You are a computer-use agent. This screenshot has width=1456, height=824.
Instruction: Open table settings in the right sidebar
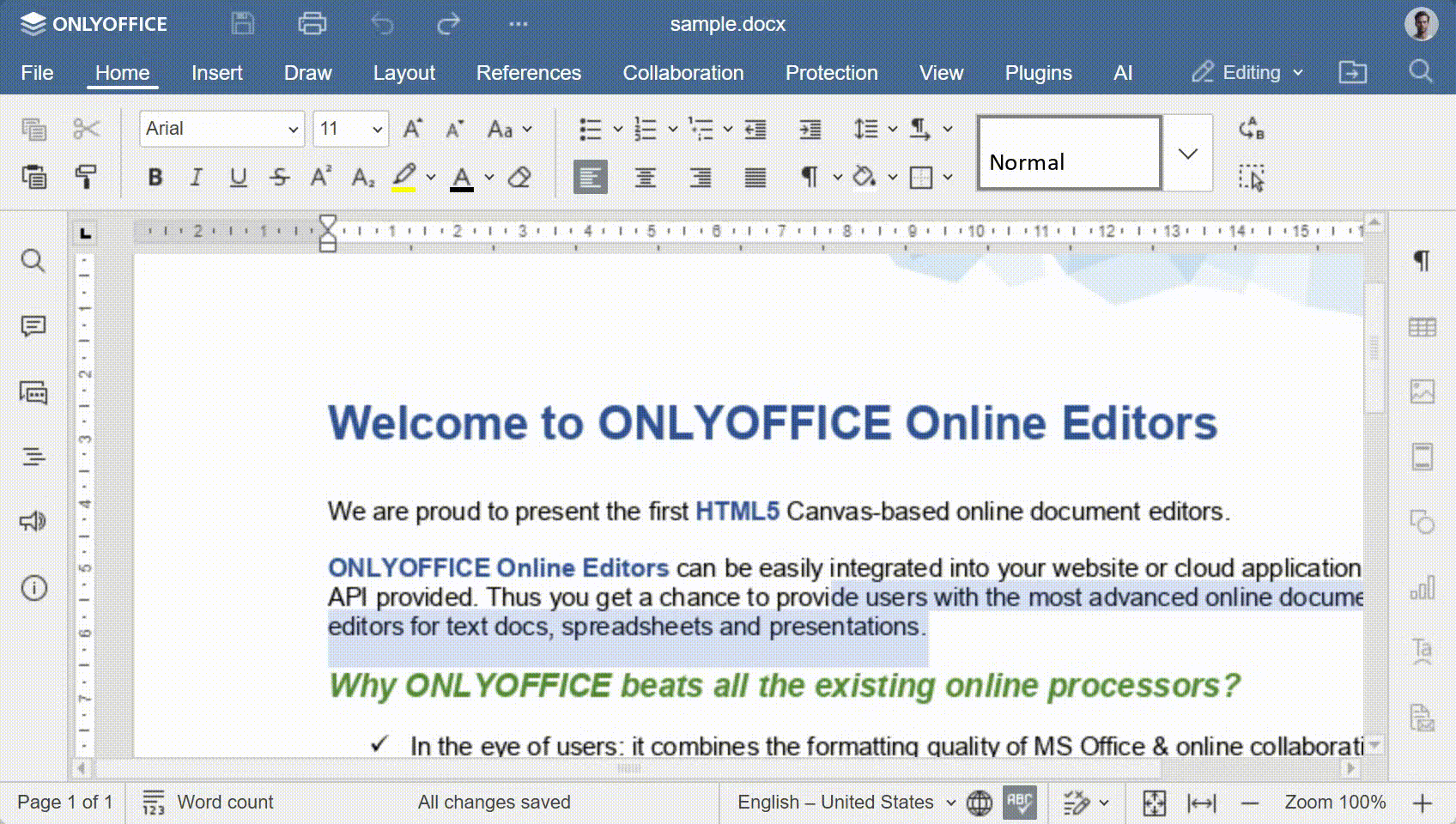pyautogui.click(x=1423, y=327)
